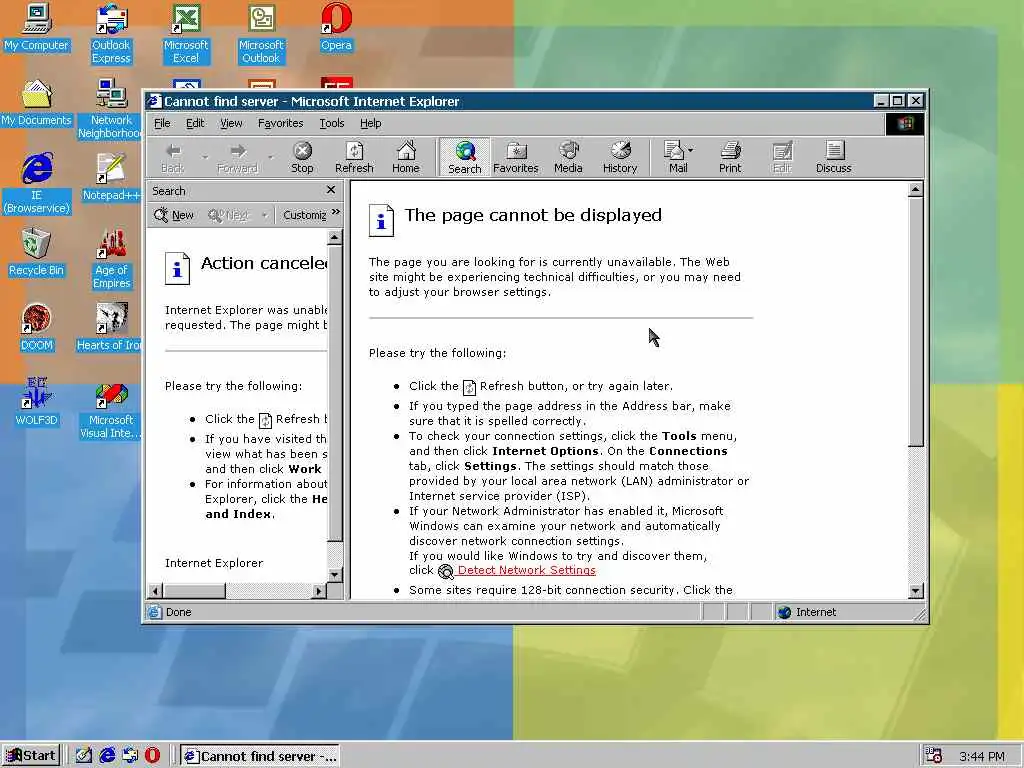
Task: Open the Mail dropdown arrow
Action: tap(691, 150)
